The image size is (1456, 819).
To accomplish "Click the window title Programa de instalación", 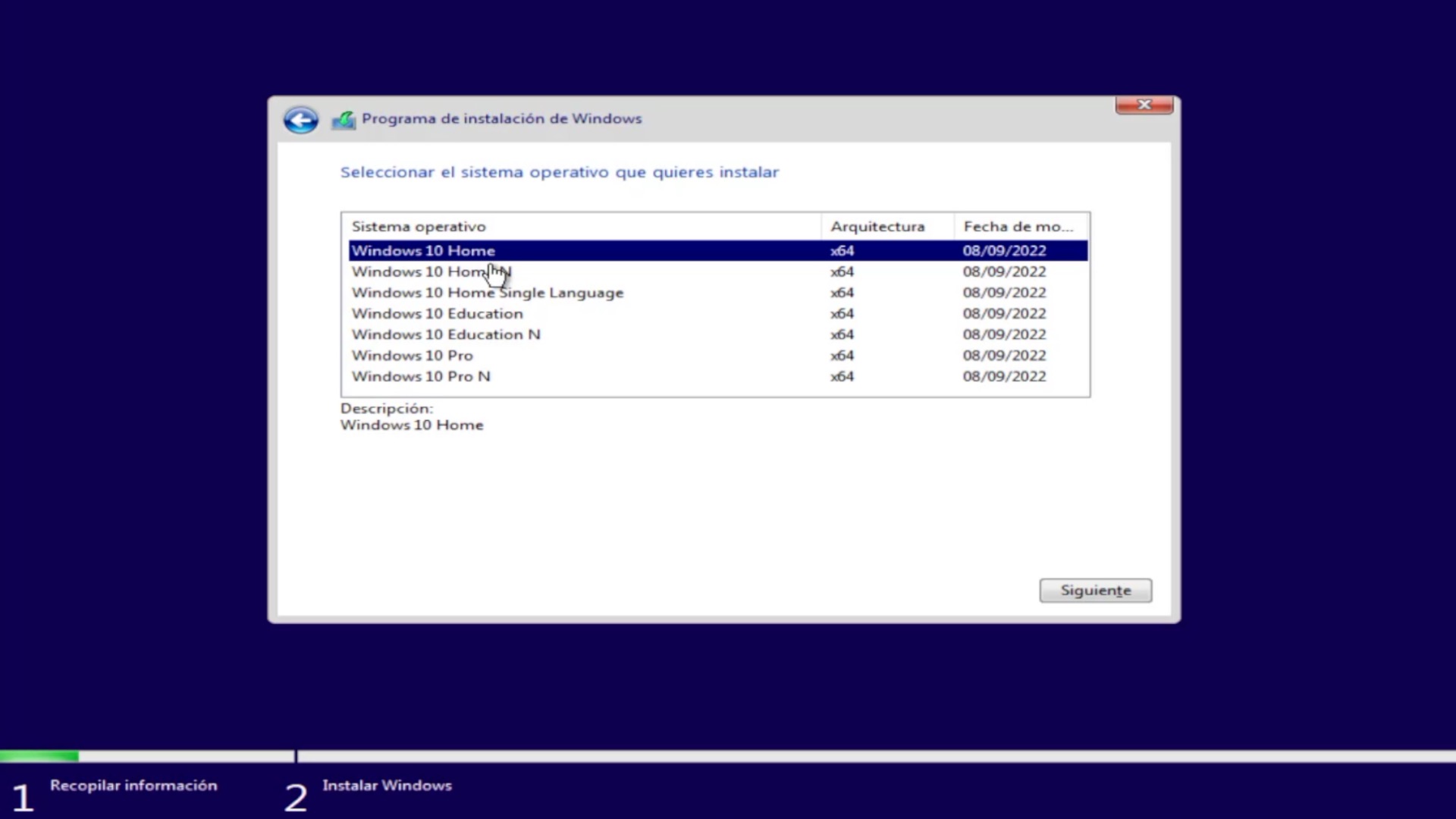I will point(501,118).
